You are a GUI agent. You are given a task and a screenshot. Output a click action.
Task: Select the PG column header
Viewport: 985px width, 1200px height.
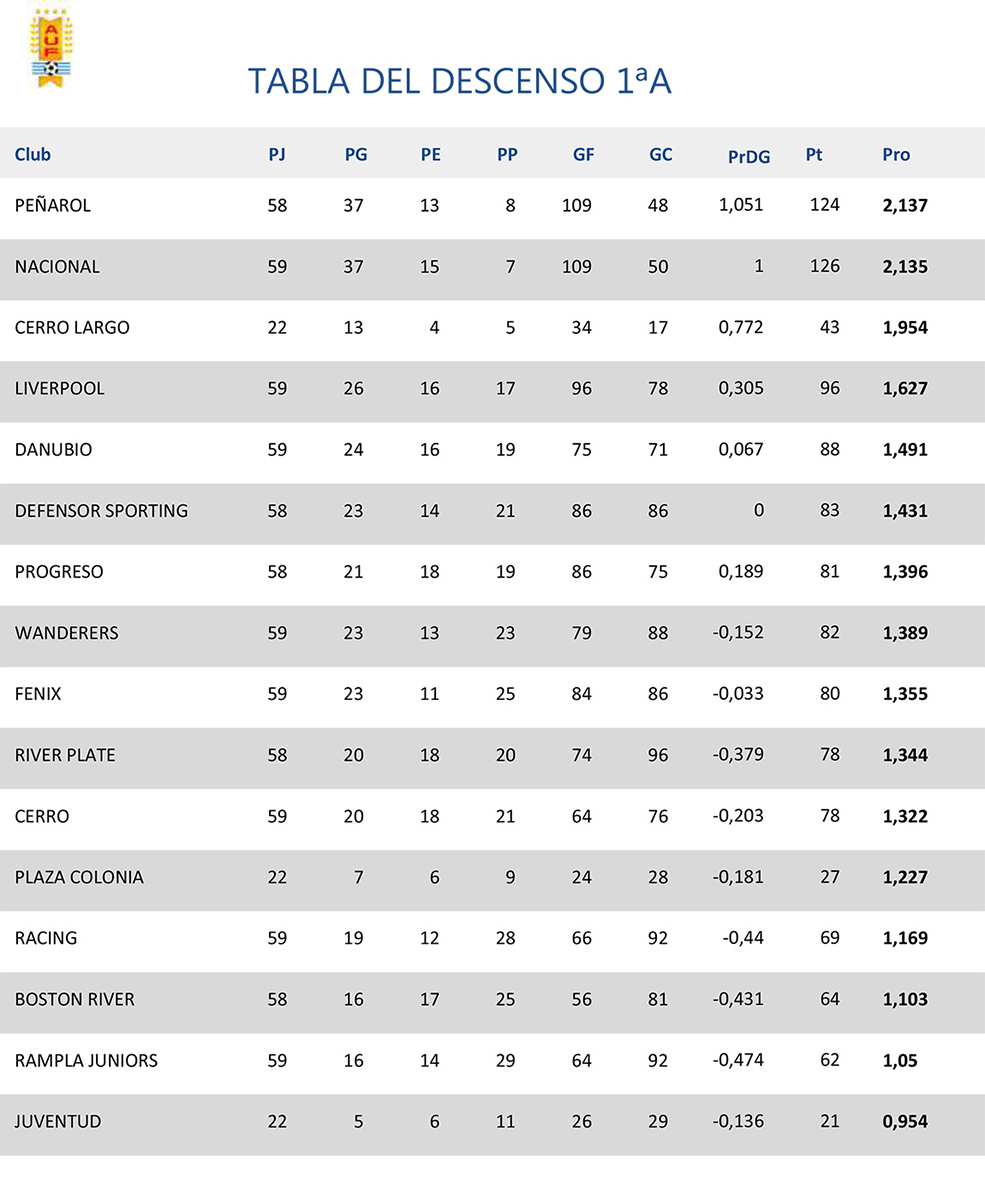[355, 155]
